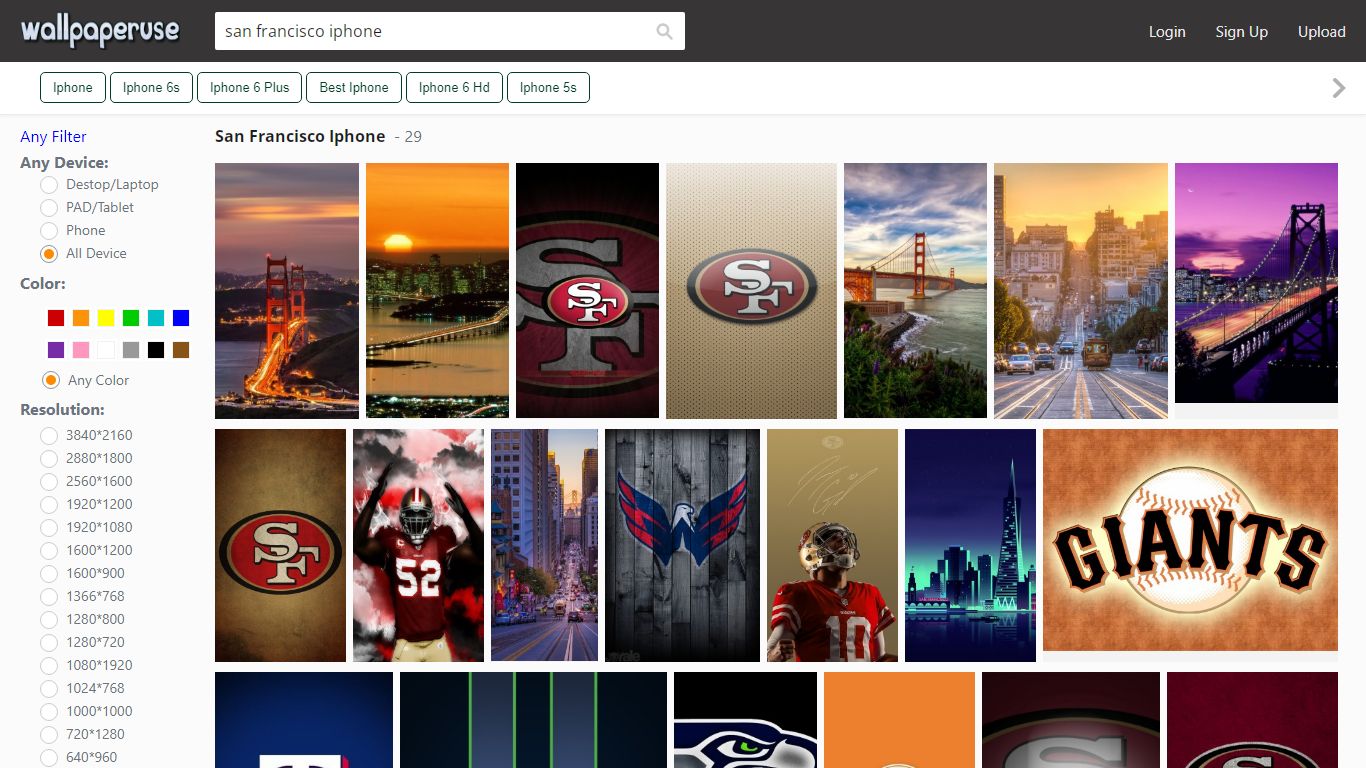This screenshot has height=768, width=1366.
Task: Open the orange sunset over bay wallpaper
Action: pos(437,291)
